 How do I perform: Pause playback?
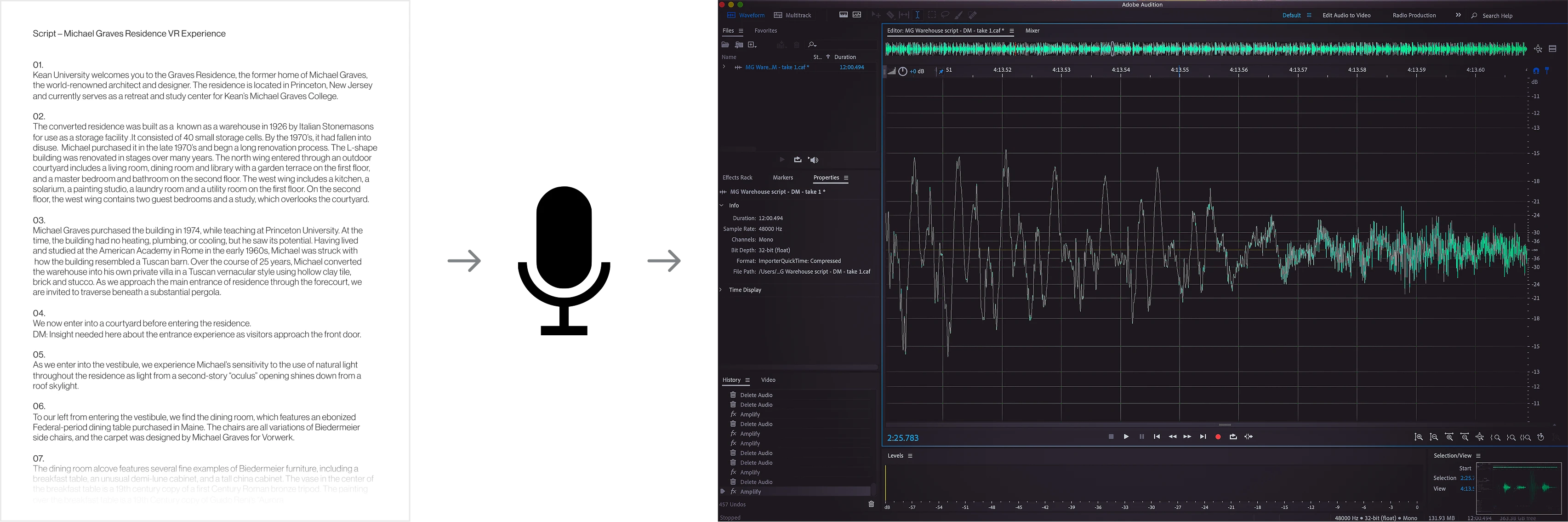pyautogui.click(x=1141, y=437)
